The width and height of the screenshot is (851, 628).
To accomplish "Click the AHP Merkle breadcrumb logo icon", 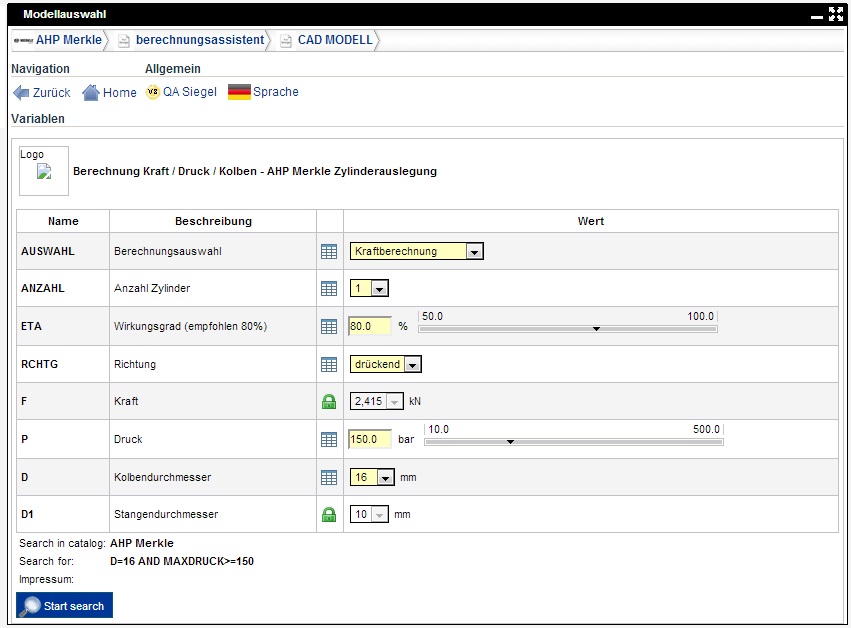I will (x=23, y=40).
